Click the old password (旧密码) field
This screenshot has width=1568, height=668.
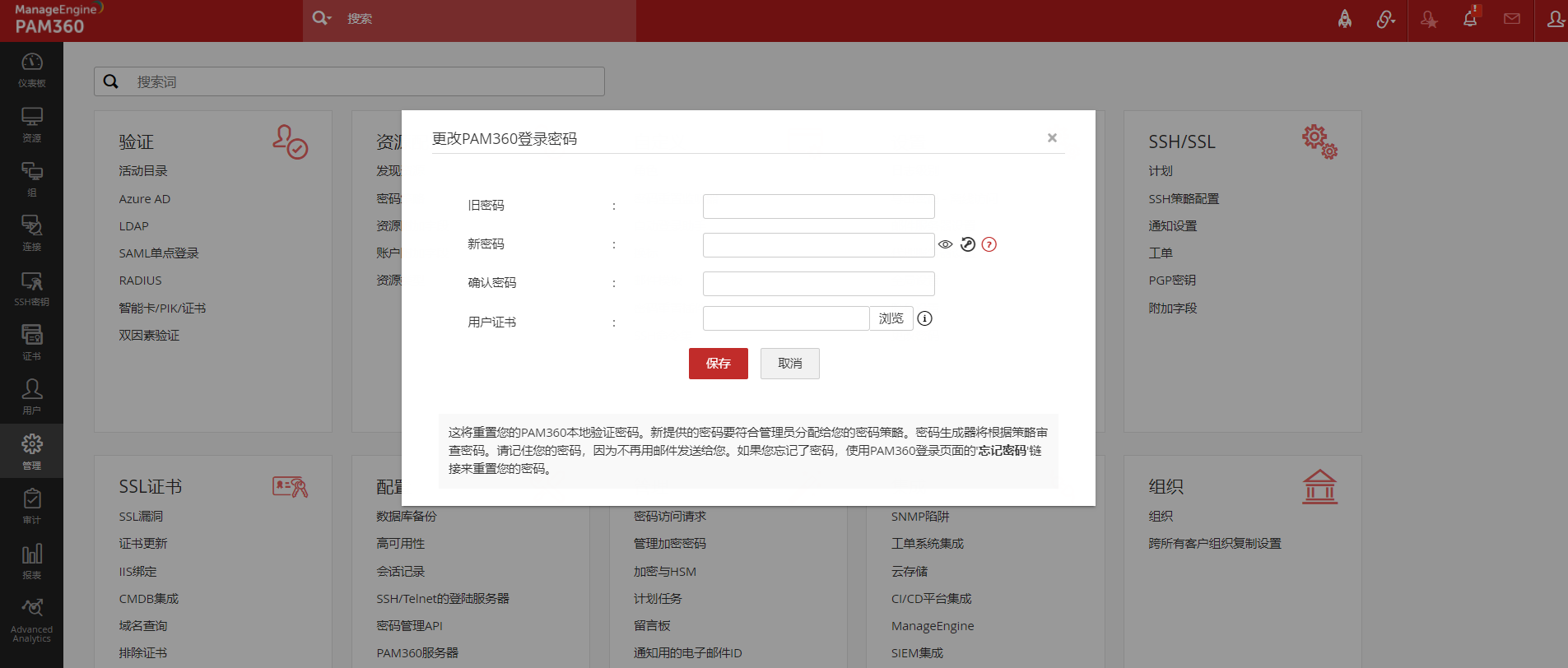(819, 206)
